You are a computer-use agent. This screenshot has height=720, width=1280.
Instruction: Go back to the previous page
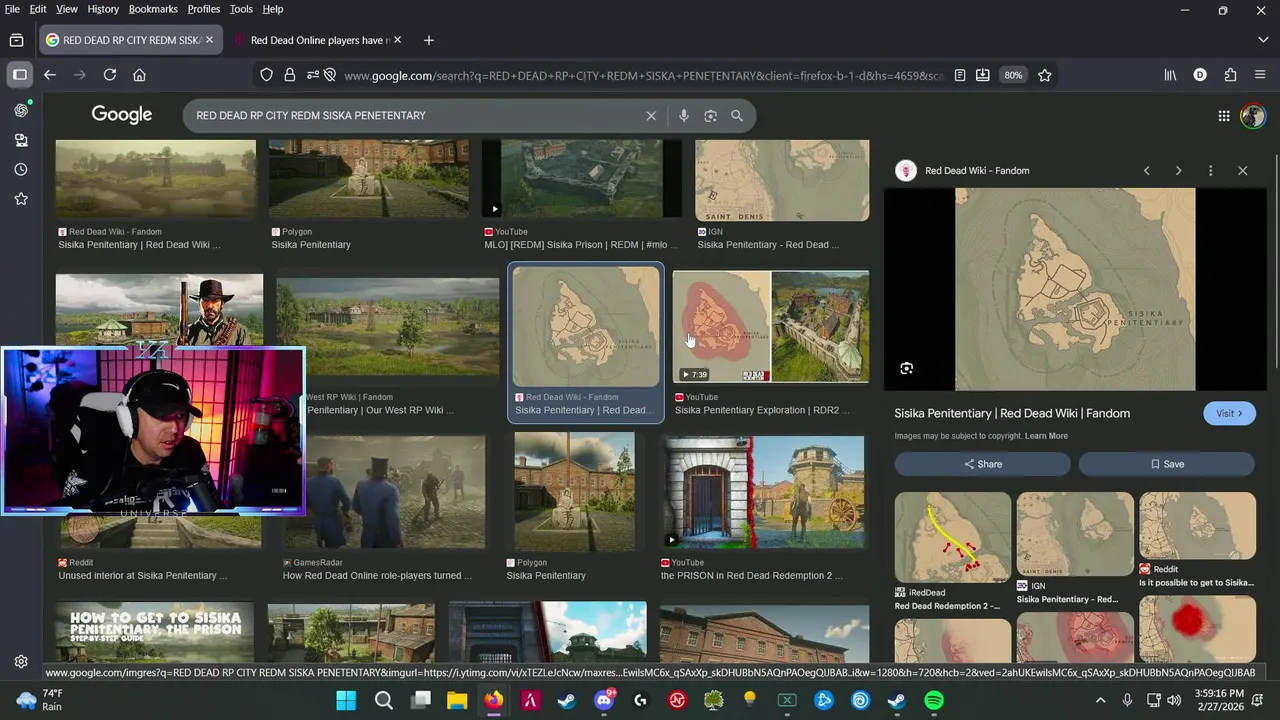(x=49, y=75)
